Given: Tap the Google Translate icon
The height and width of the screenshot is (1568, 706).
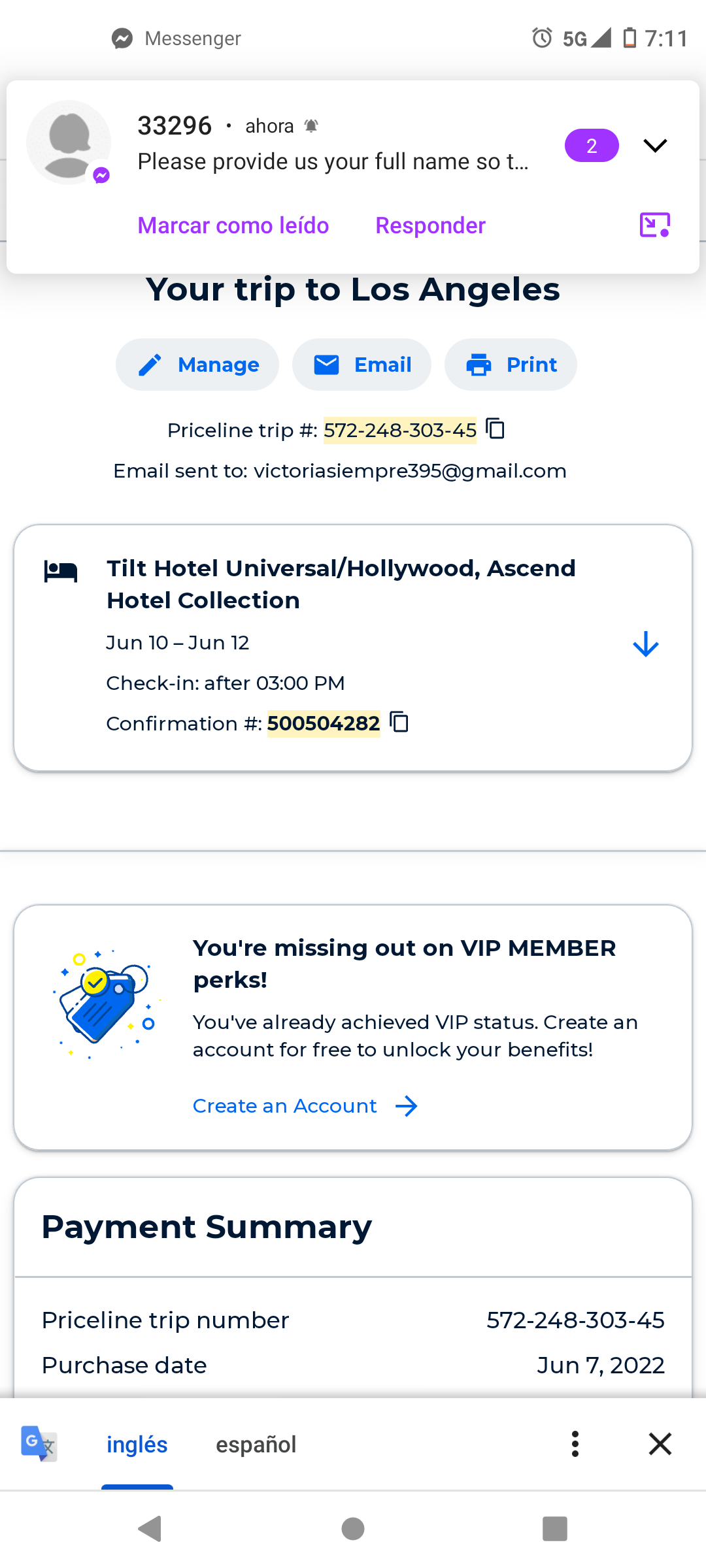Looking at the screenshot, I should tap(39, 1444).
